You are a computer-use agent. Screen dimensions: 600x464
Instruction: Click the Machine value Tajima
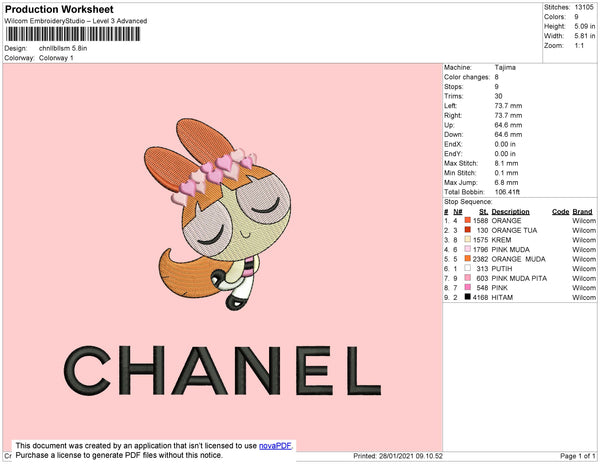coord(505,67)
